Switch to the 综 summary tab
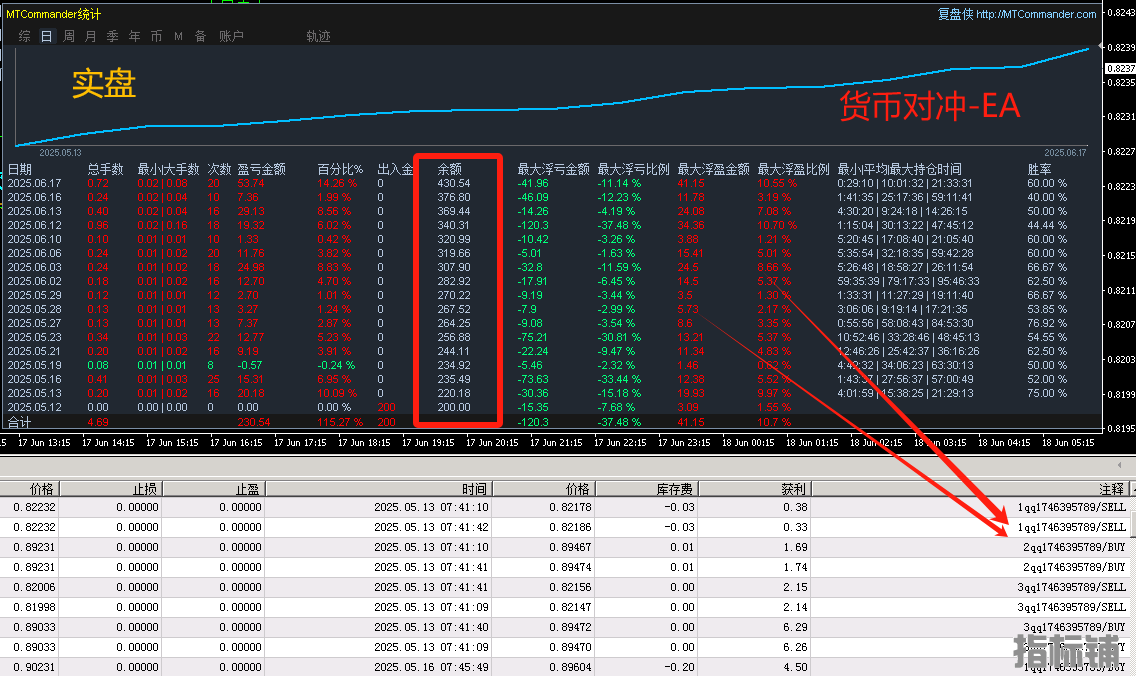Image resolution: width=1136 pixels, height=676 pixels. (x=25, y=36)
